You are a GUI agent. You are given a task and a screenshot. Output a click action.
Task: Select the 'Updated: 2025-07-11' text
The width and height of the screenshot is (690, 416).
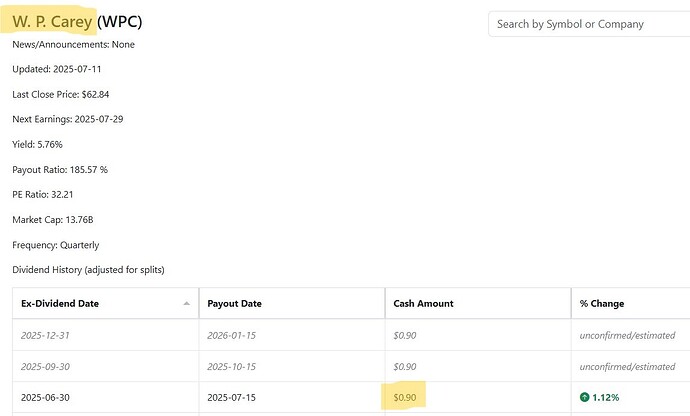tap(57, 69)
